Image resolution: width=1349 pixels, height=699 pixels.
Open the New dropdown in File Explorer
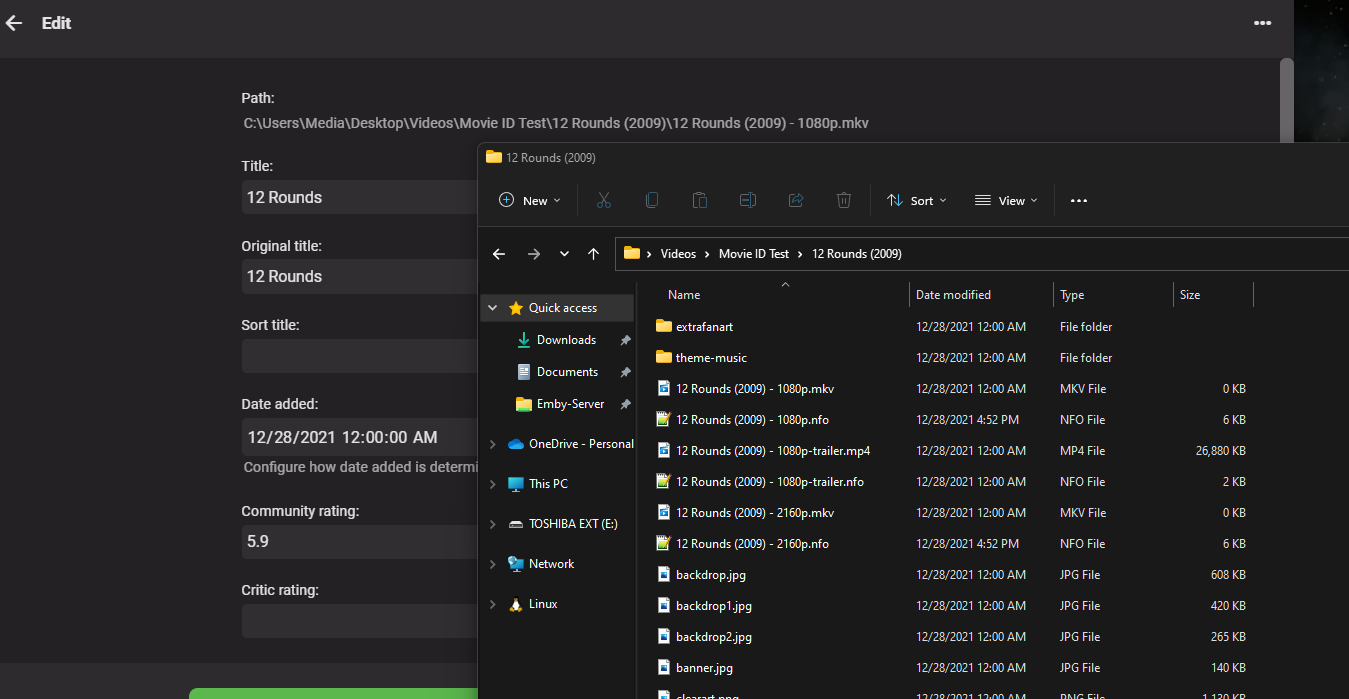click(530, 200)
